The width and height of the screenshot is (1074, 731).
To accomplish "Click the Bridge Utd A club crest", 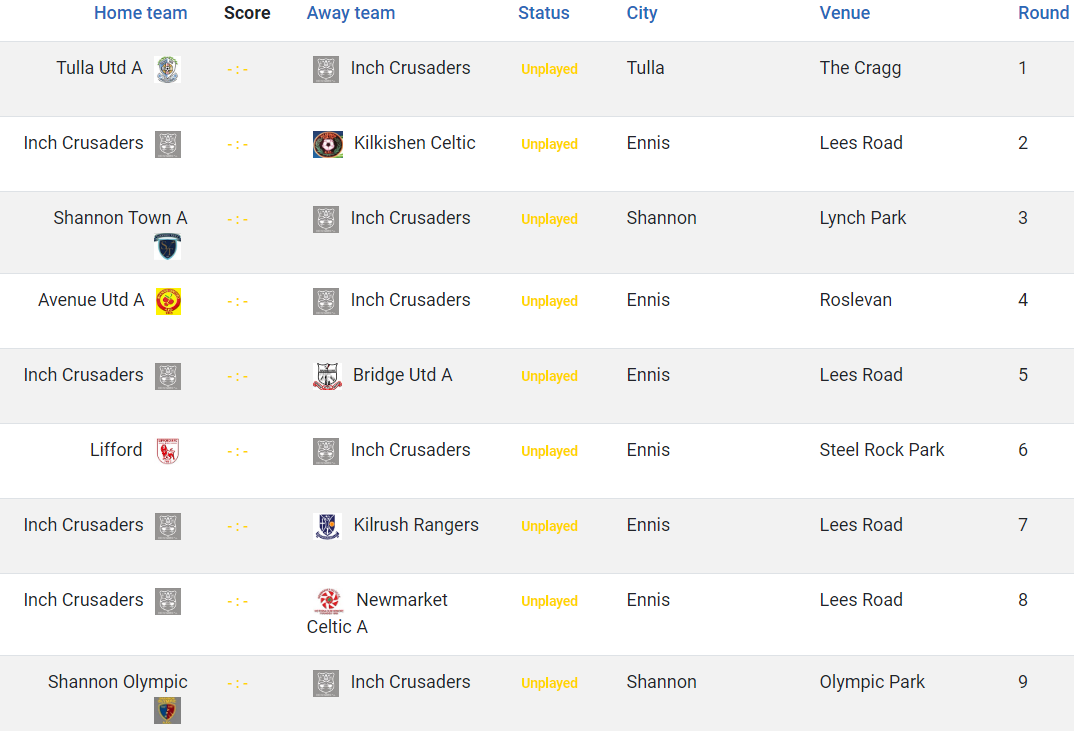I will [327, 377].
